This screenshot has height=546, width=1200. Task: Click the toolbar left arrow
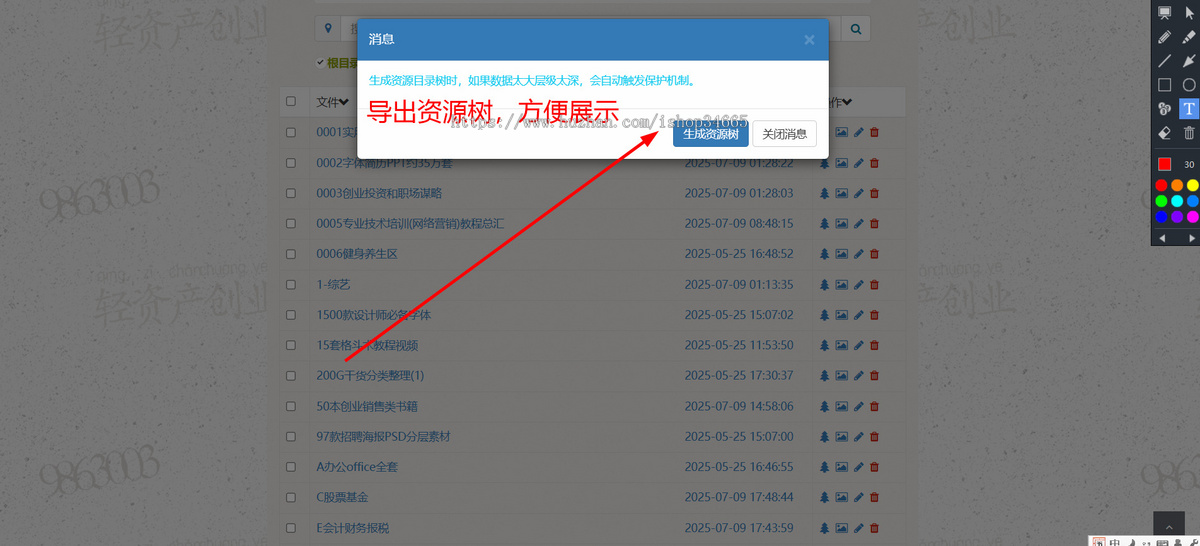1161,238
